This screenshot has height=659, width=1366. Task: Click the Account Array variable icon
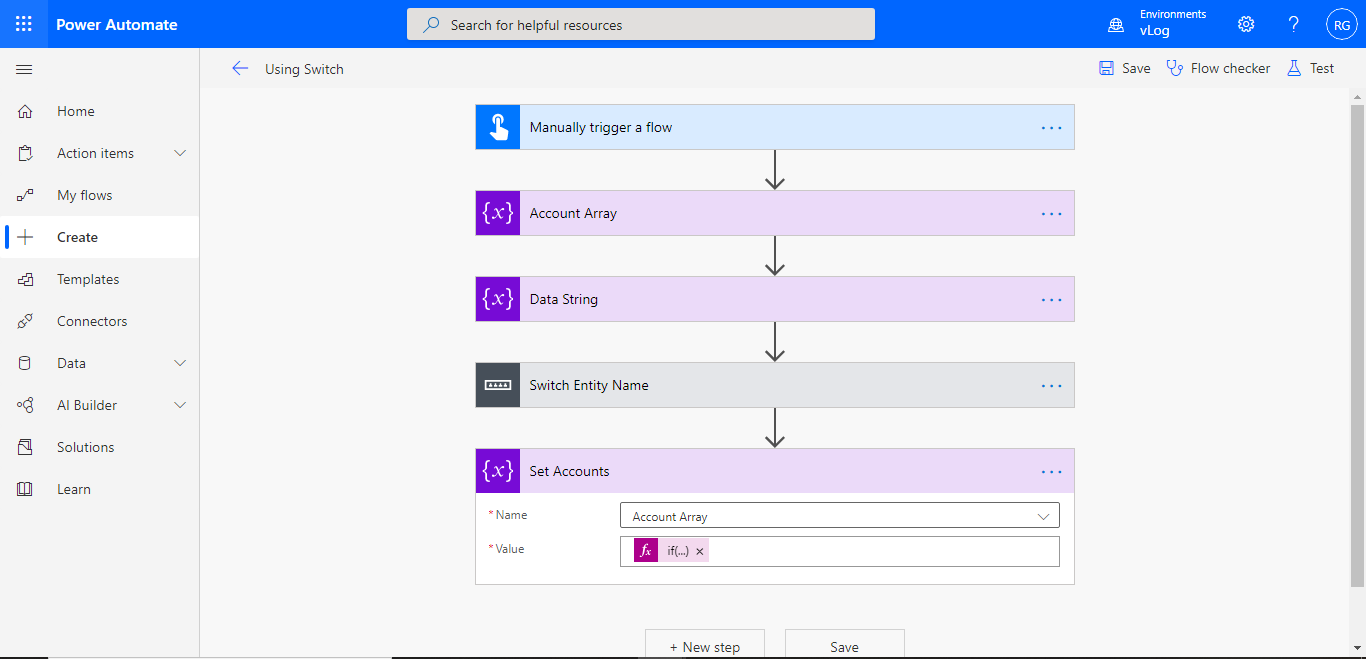point(498,213)
